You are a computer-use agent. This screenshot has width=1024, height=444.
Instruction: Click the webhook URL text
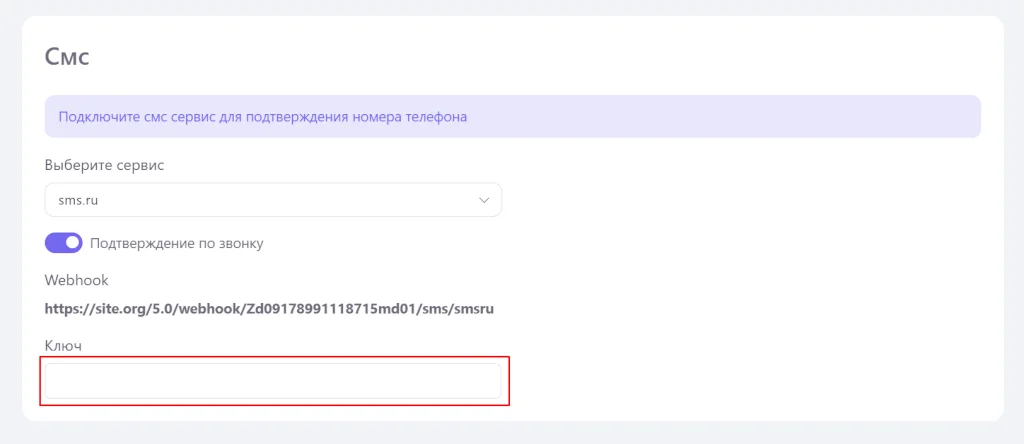point(270,309)
